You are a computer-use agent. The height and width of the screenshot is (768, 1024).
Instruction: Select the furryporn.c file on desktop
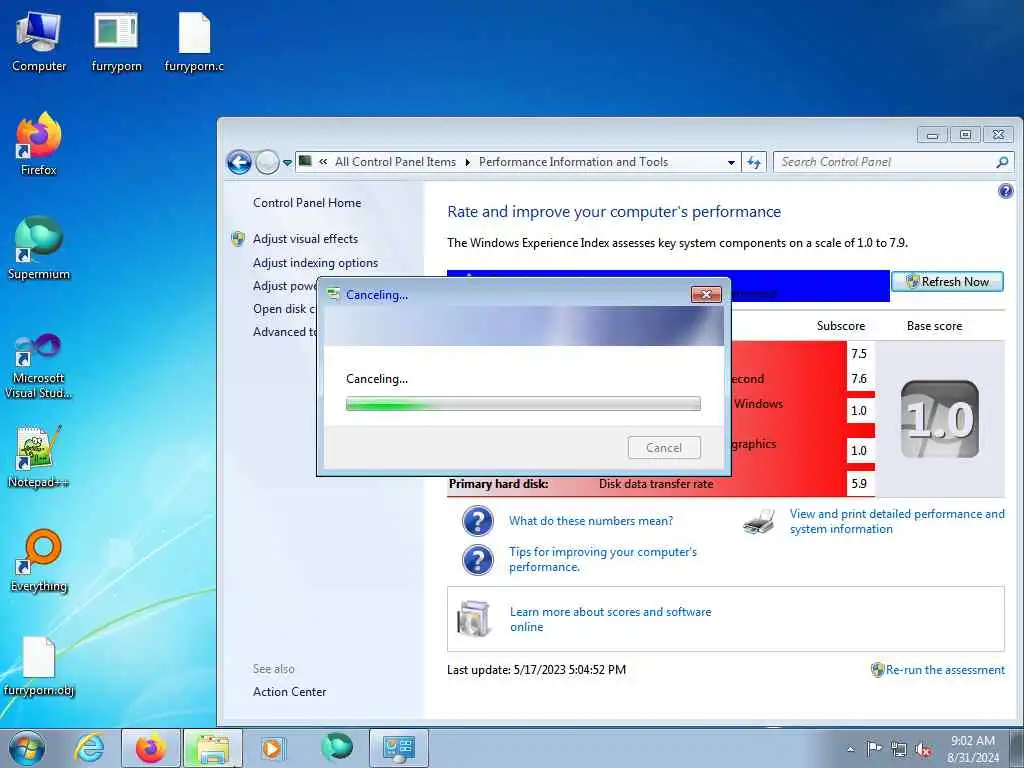point(194,42)
